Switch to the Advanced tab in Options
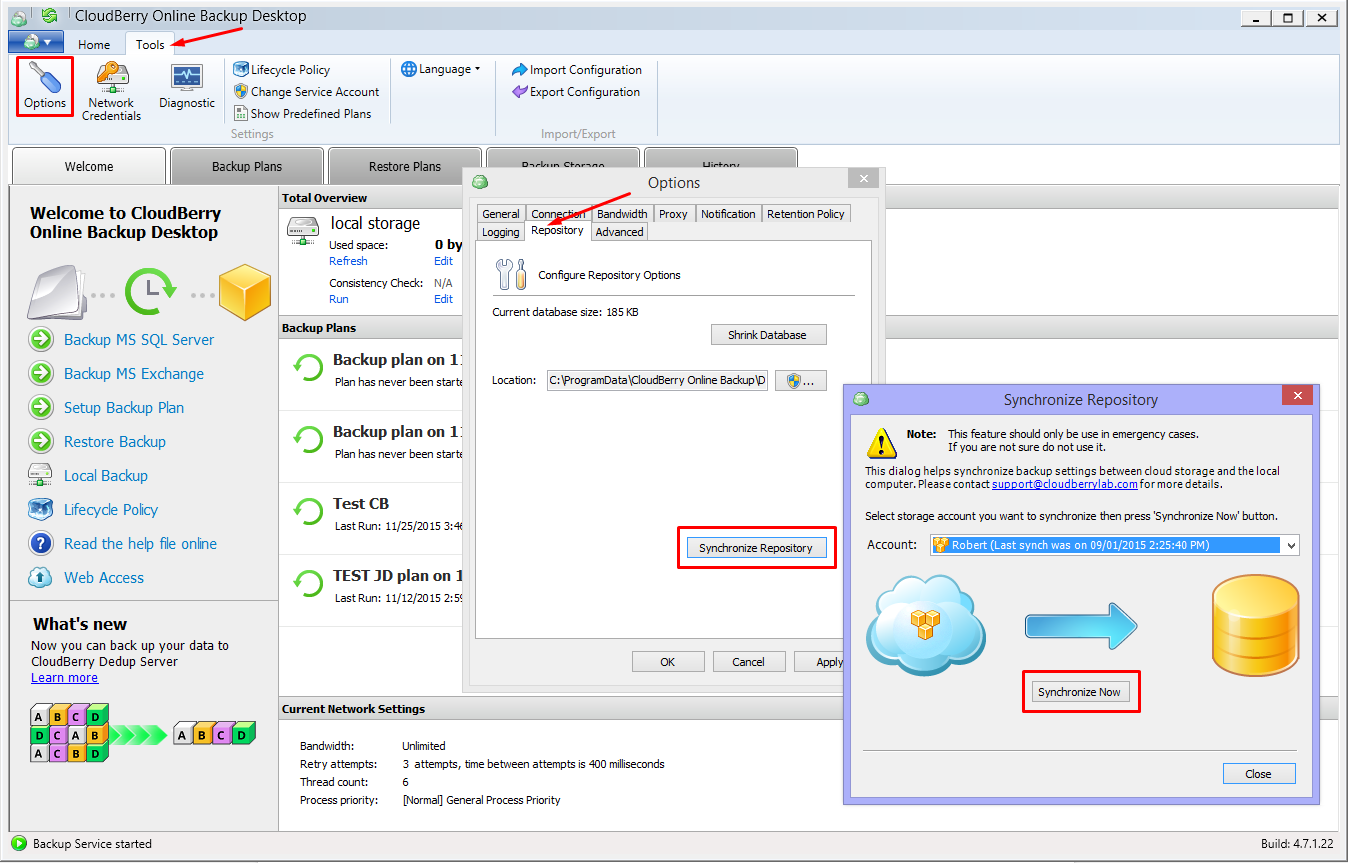The height and width of the screenshot is (863, 1348). 619,231
